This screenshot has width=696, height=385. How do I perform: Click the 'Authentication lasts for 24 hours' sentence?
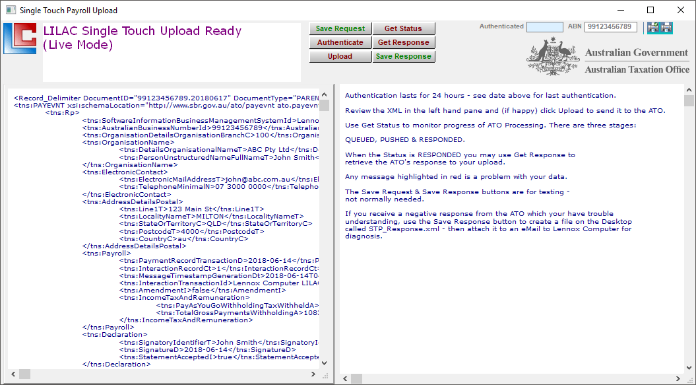pyautogui.click(x=481, y=95)
